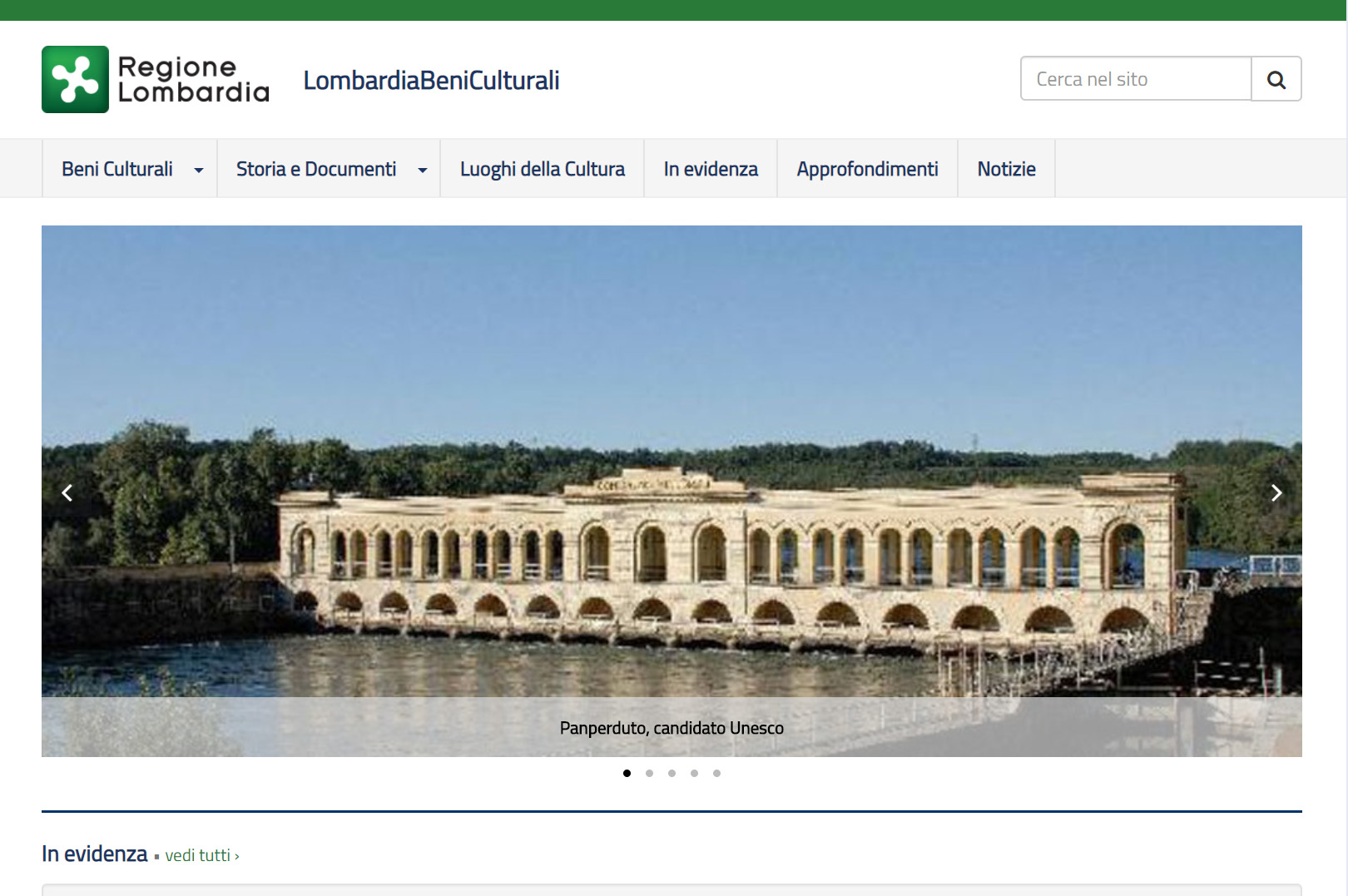Switch to the fifth carousel dot

(716, 773)
